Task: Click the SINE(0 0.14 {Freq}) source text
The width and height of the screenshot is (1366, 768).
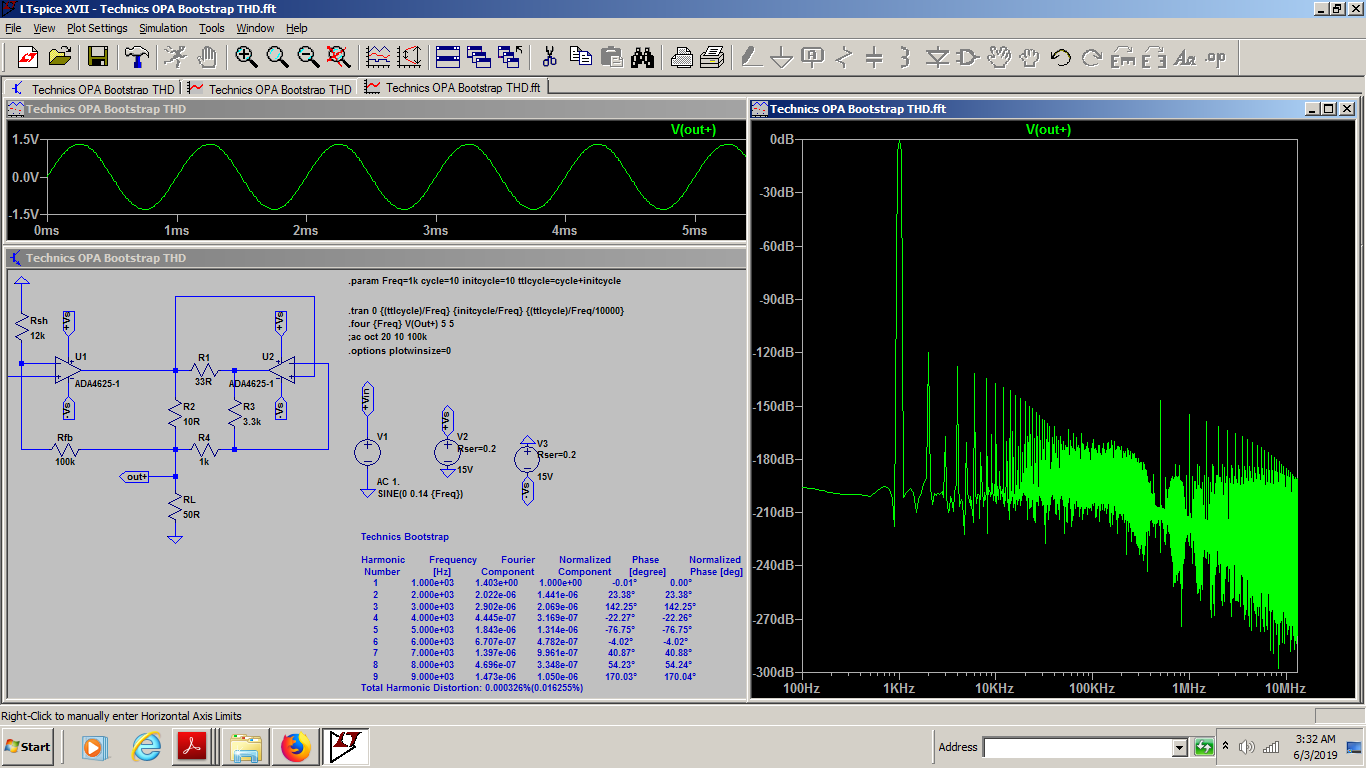Action: 420,494
